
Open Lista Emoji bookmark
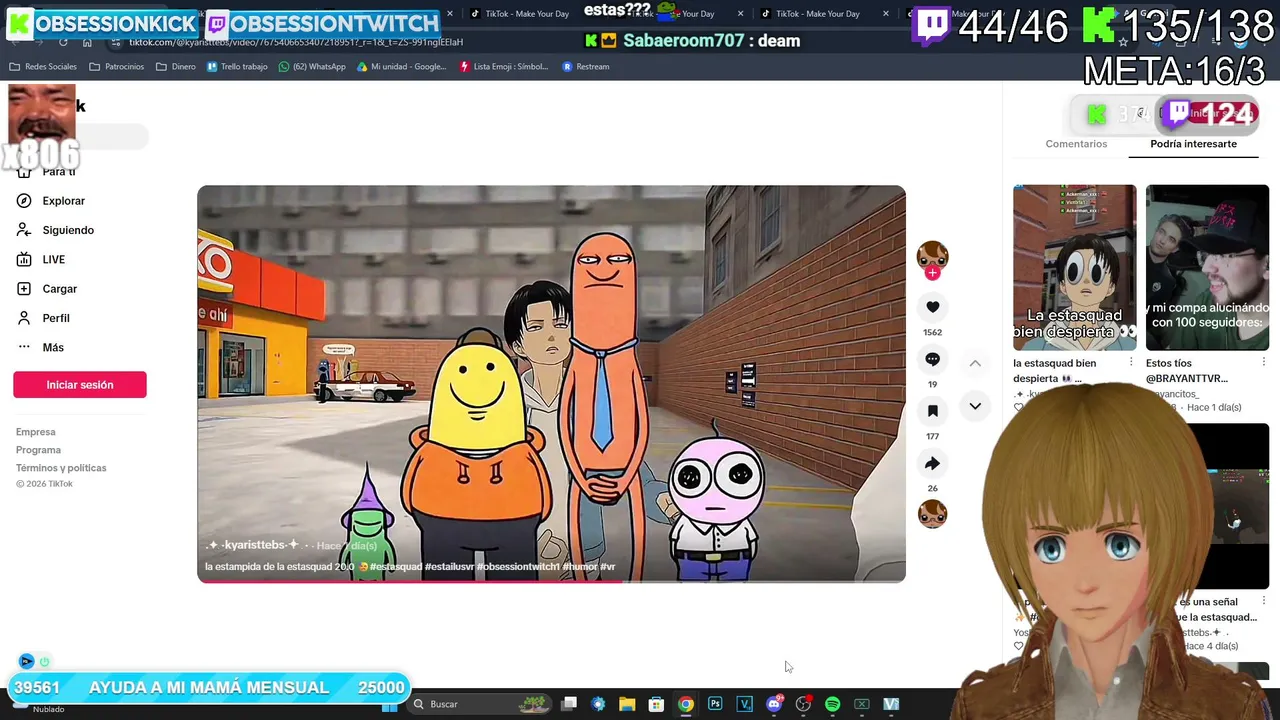click(x=504, y=67)
